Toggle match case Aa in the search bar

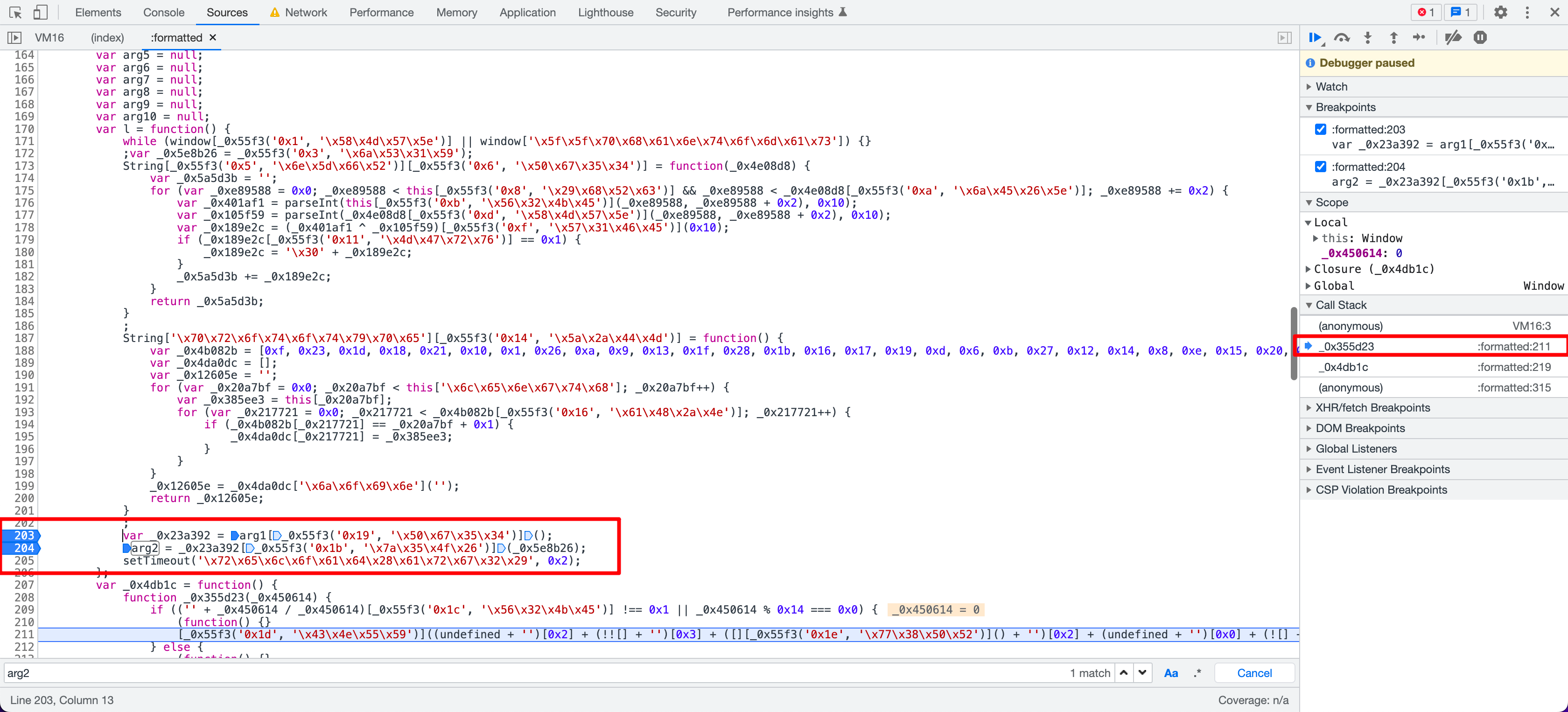[1170, 673]
